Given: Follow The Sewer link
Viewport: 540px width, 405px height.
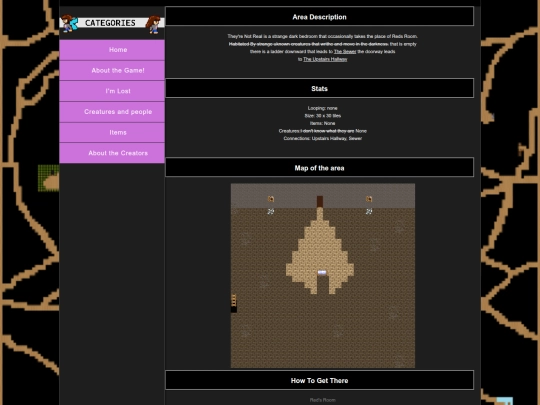Looking at the screenshot, I should (345, 52).
